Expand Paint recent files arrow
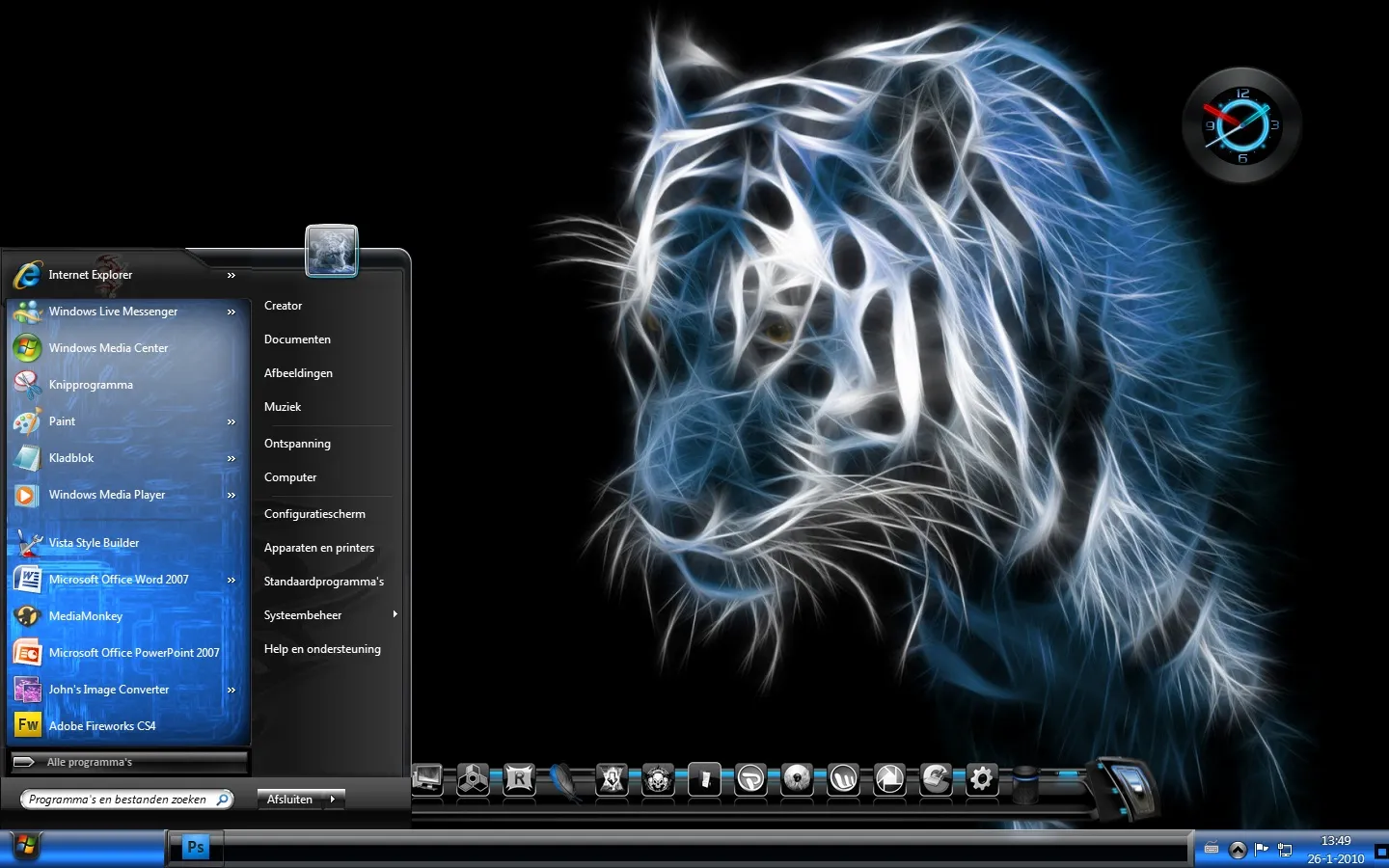 [231, 422]
